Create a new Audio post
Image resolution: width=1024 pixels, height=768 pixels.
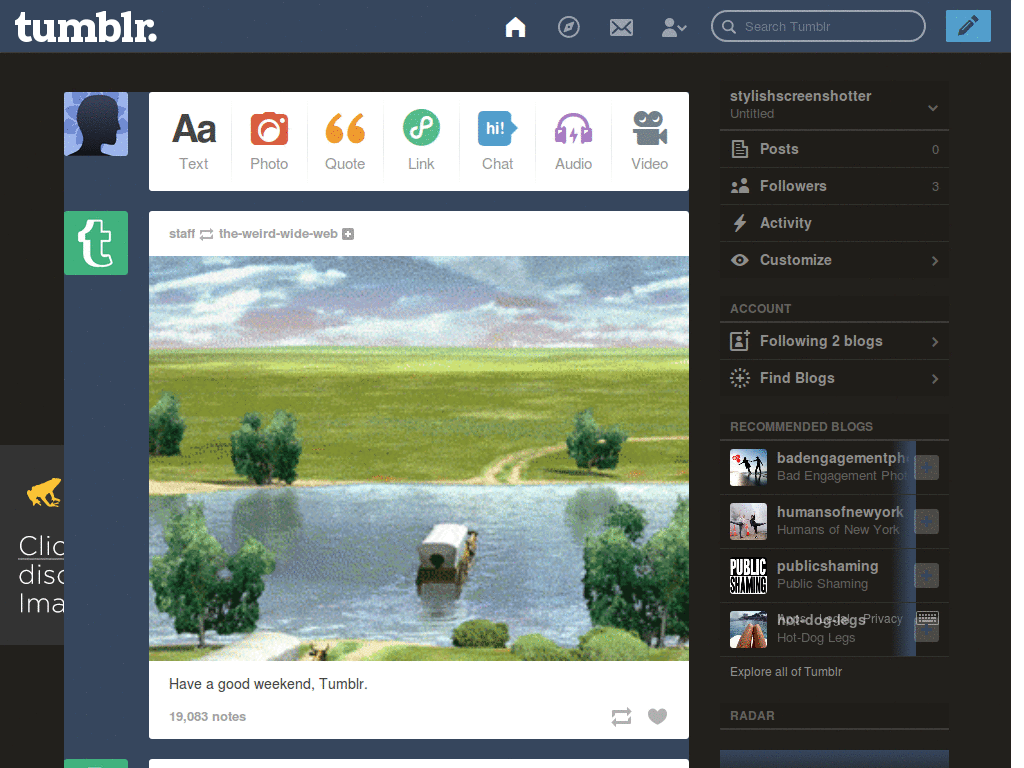pyautogui.click(x=573, y=141)
